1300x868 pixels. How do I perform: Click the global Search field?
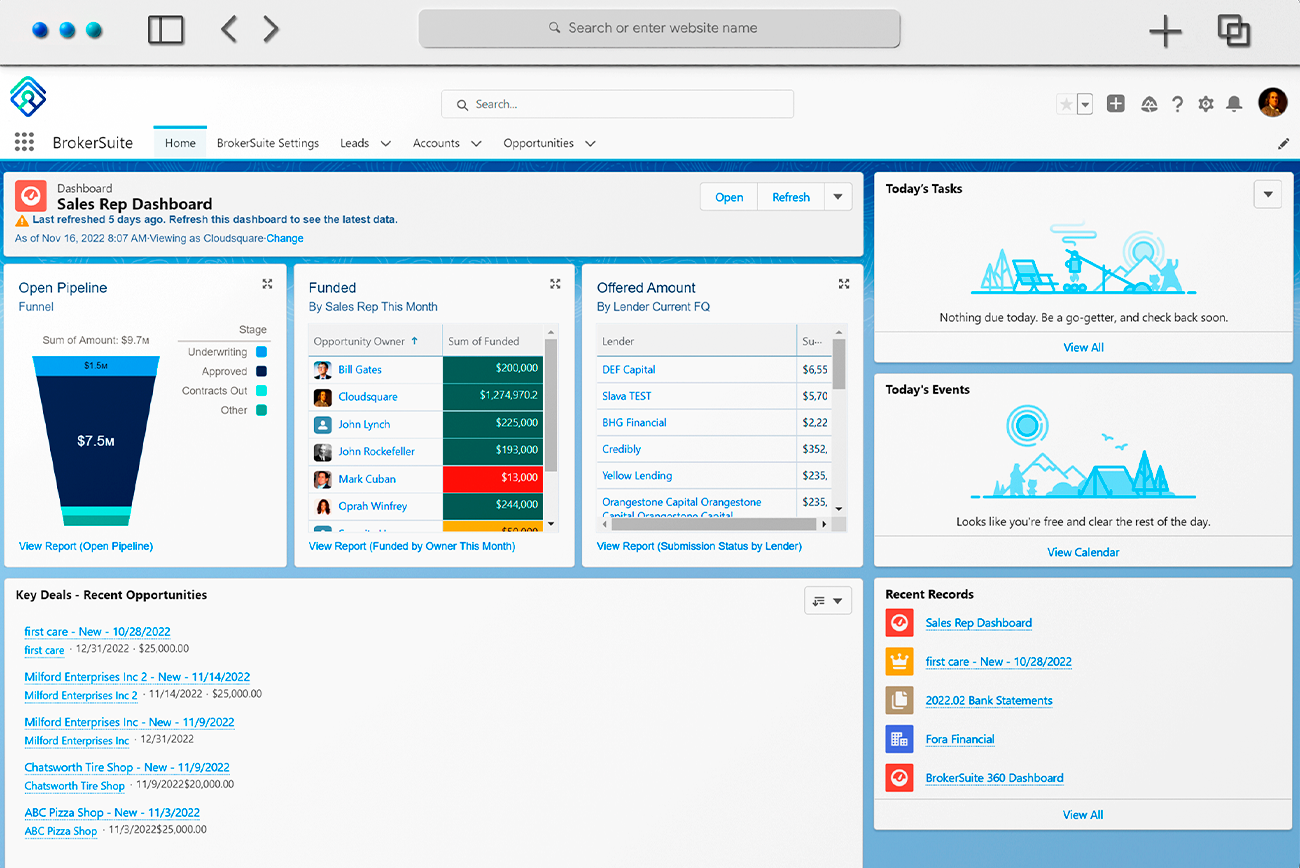click(x=617, y=104)
